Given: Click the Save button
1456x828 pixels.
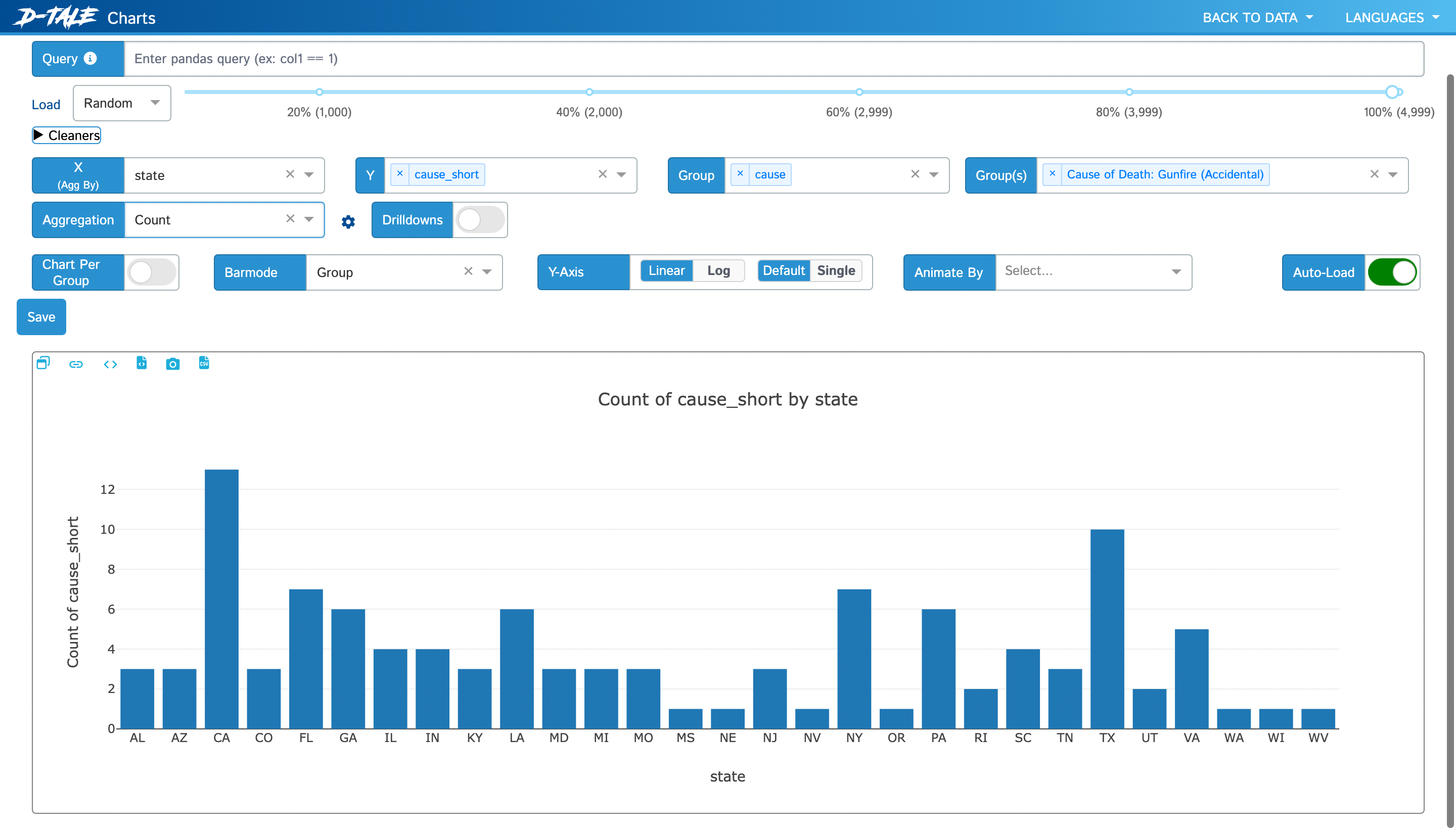Looking at the screenshot, I should click(41, 317).
